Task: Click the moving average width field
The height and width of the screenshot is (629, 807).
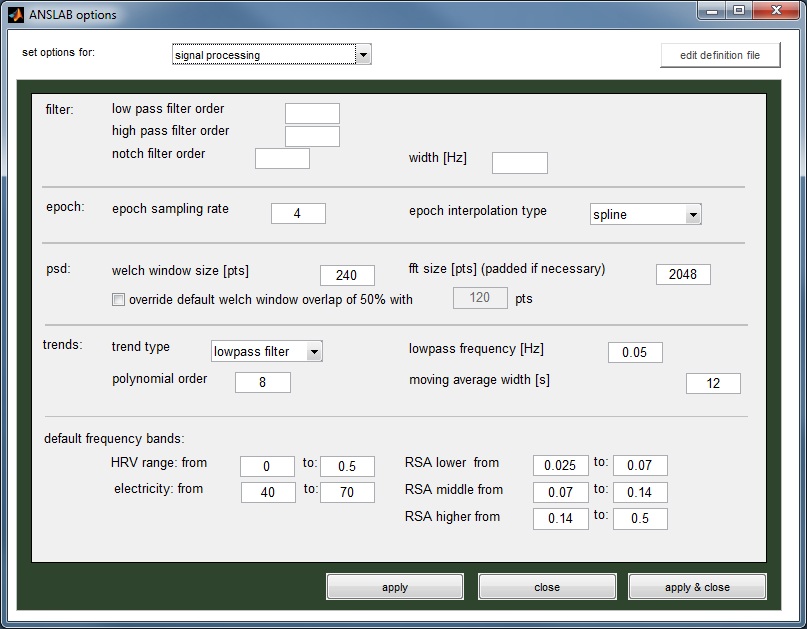Action: pos(713,383)
